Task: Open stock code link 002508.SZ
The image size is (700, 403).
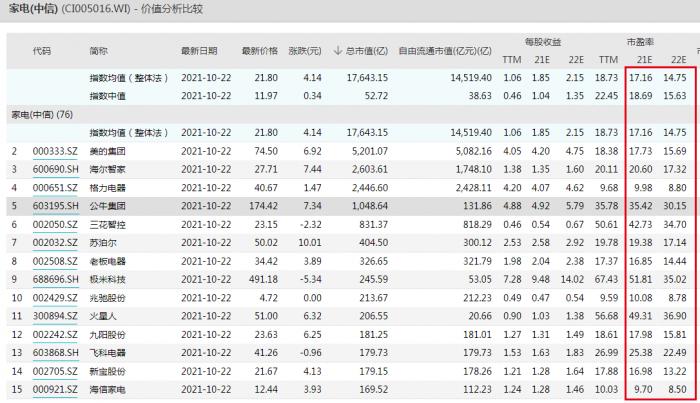Action: pyautogui.click(x=55, y=261)
